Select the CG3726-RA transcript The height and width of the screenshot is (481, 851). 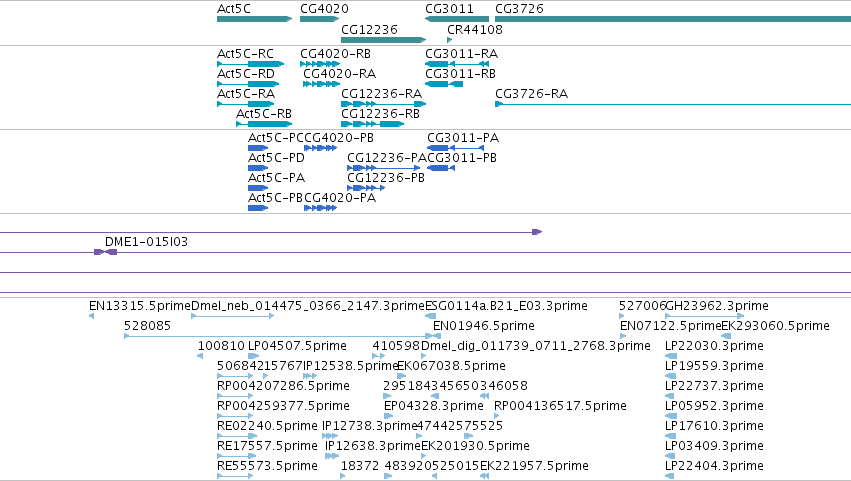coord(673,104)
